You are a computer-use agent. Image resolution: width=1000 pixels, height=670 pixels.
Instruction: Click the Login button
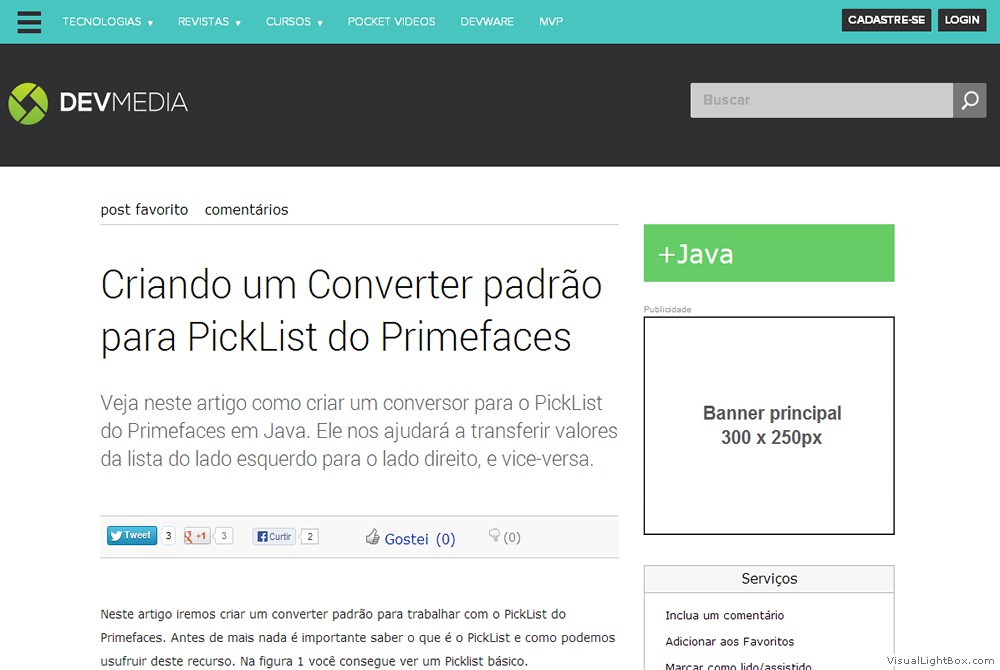(962, 20)
